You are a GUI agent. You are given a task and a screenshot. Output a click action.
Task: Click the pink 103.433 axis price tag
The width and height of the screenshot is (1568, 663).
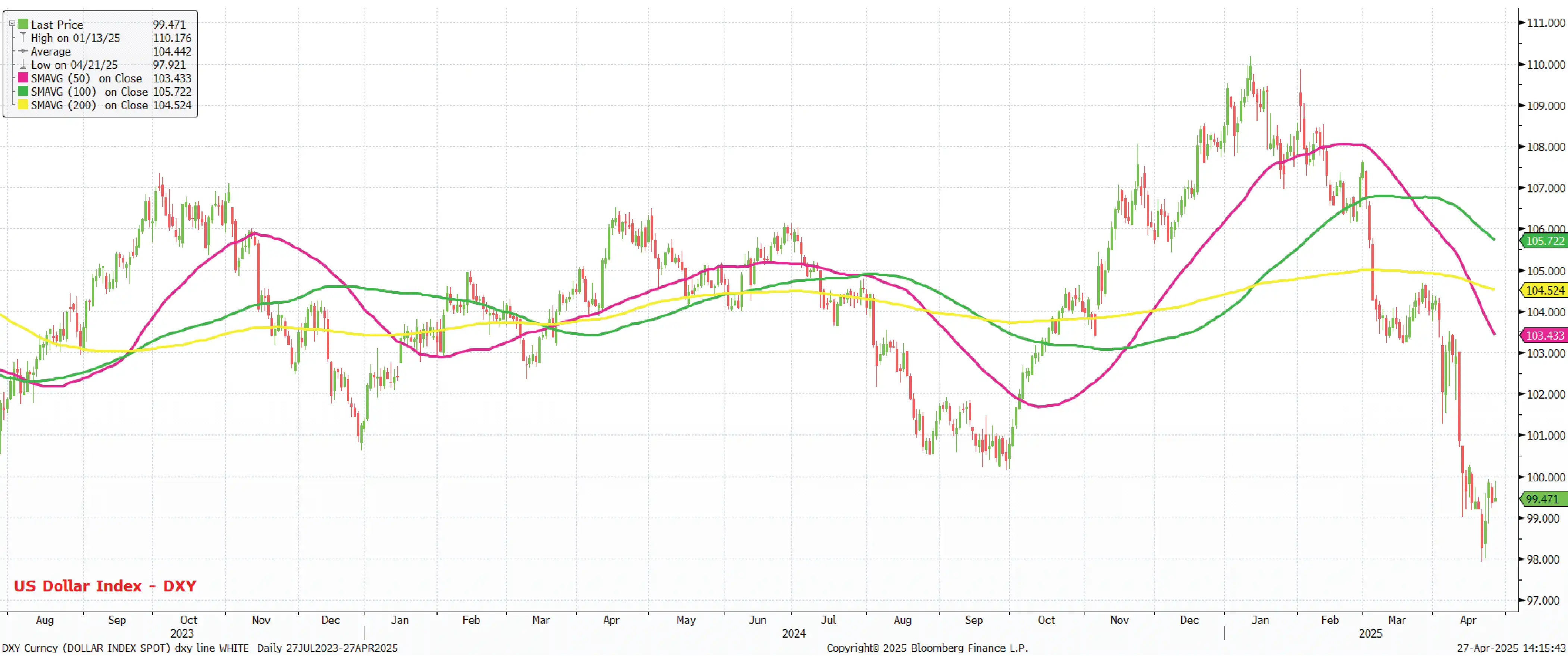1544,336
